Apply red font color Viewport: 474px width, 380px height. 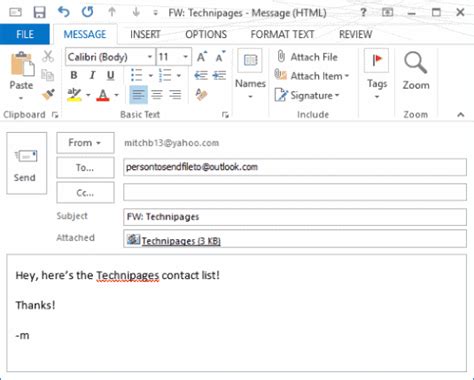pos(103,95)
